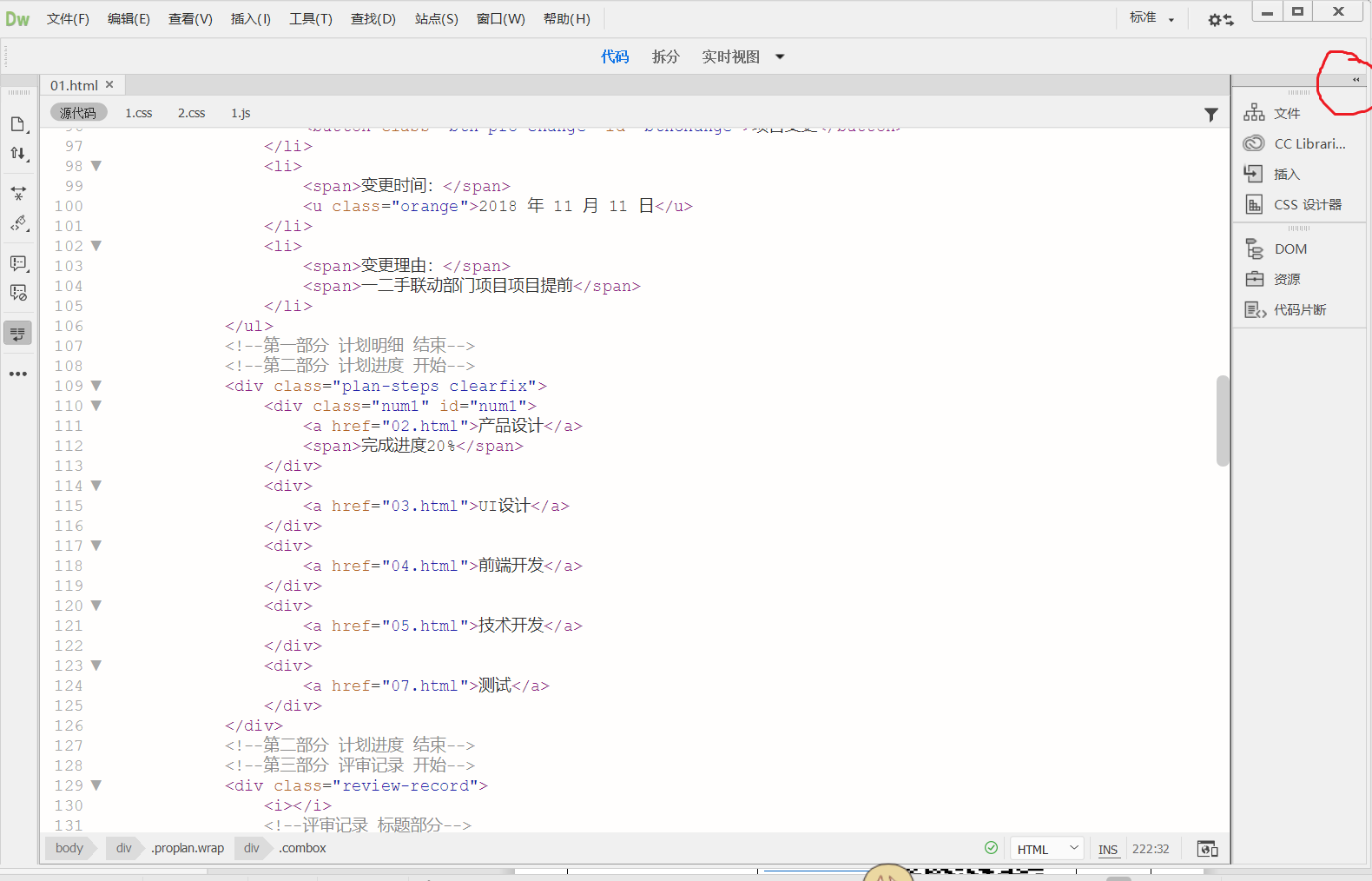The image size is (1372, 881).
Task: Open the 代码片断 (Snippets) panel
Action: [x=1285, y=309]
